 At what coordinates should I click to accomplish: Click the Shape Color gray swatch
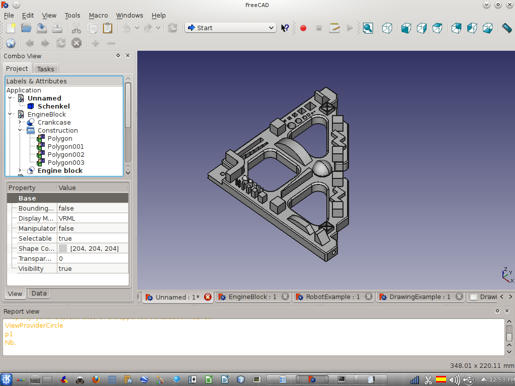click(63, 249)
